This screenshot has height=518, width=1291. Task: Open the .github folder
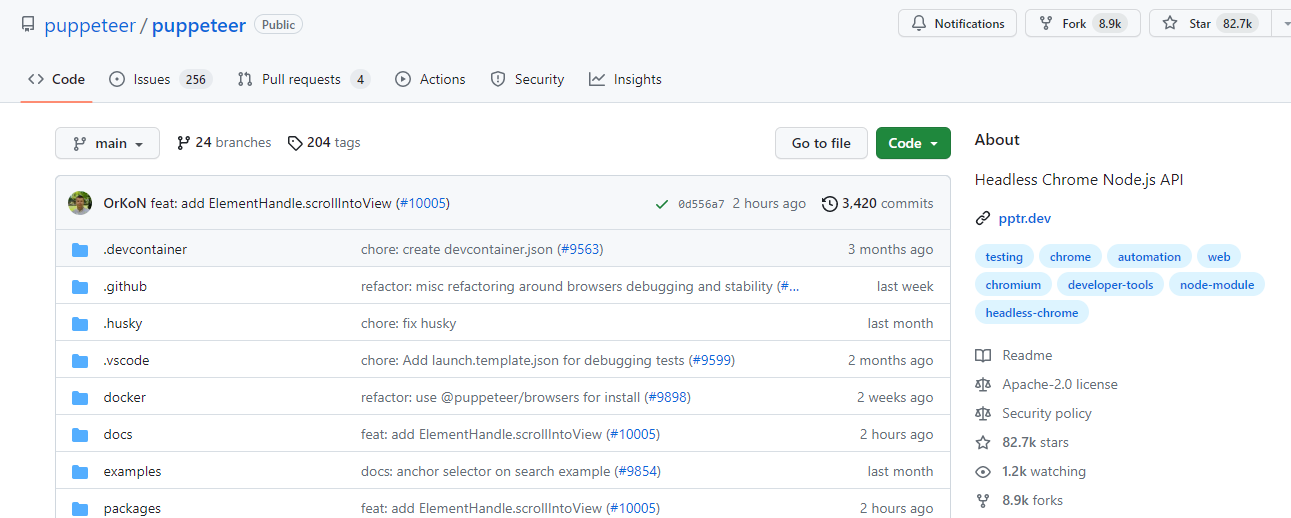point(125,287)
